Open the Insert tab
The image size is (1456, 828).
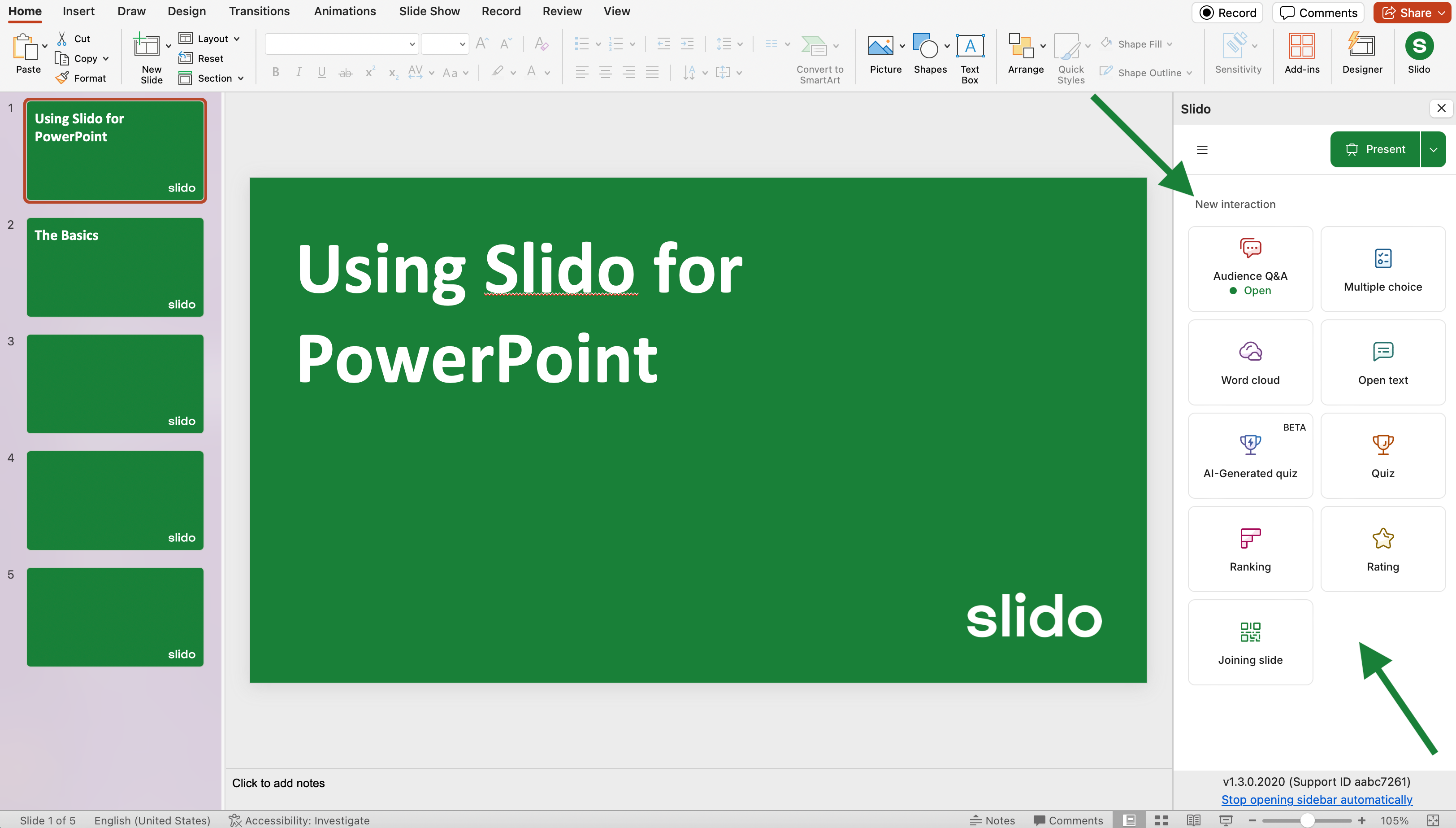pyautogui.click(x=78, y=11)
